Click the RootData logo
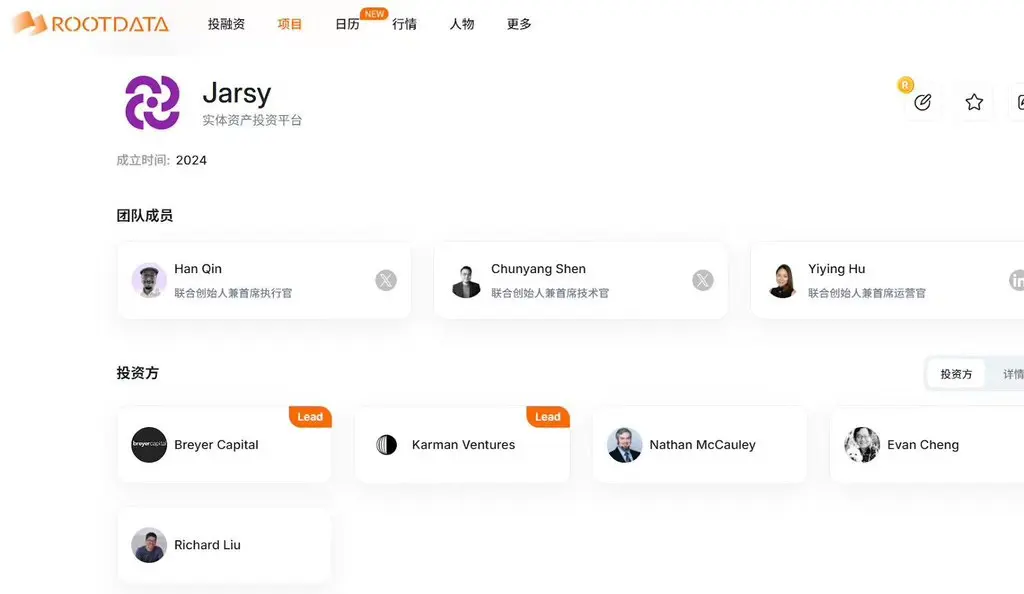1024x594 pixels. [91, 23]
